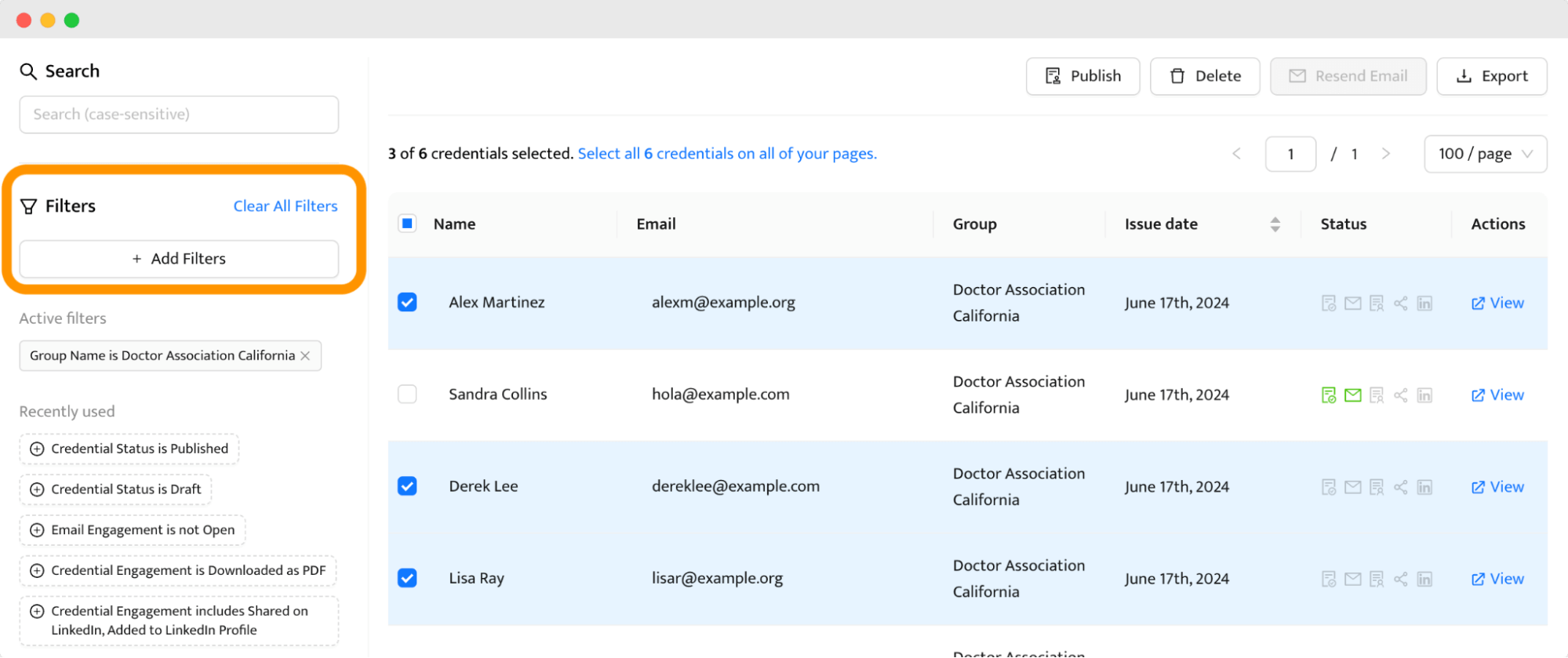Go to the previous page arrow
Image resolution: width=1568 pixels, height=658 pixels.
(x=1237, y=154)
